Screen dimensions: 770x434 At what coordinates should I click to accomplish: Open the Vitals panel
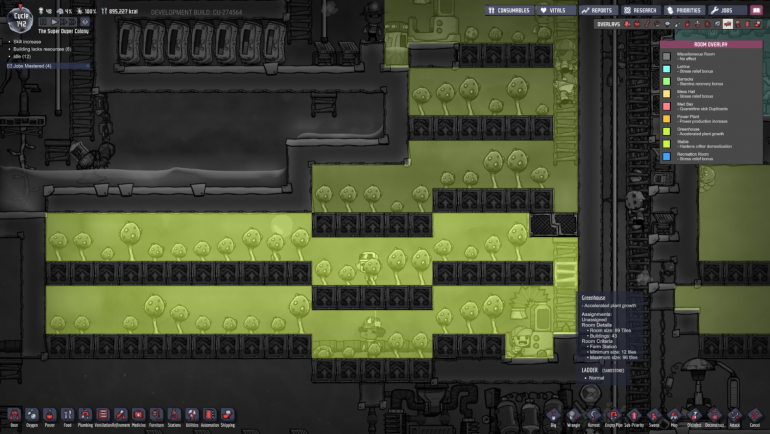[553, 10]
